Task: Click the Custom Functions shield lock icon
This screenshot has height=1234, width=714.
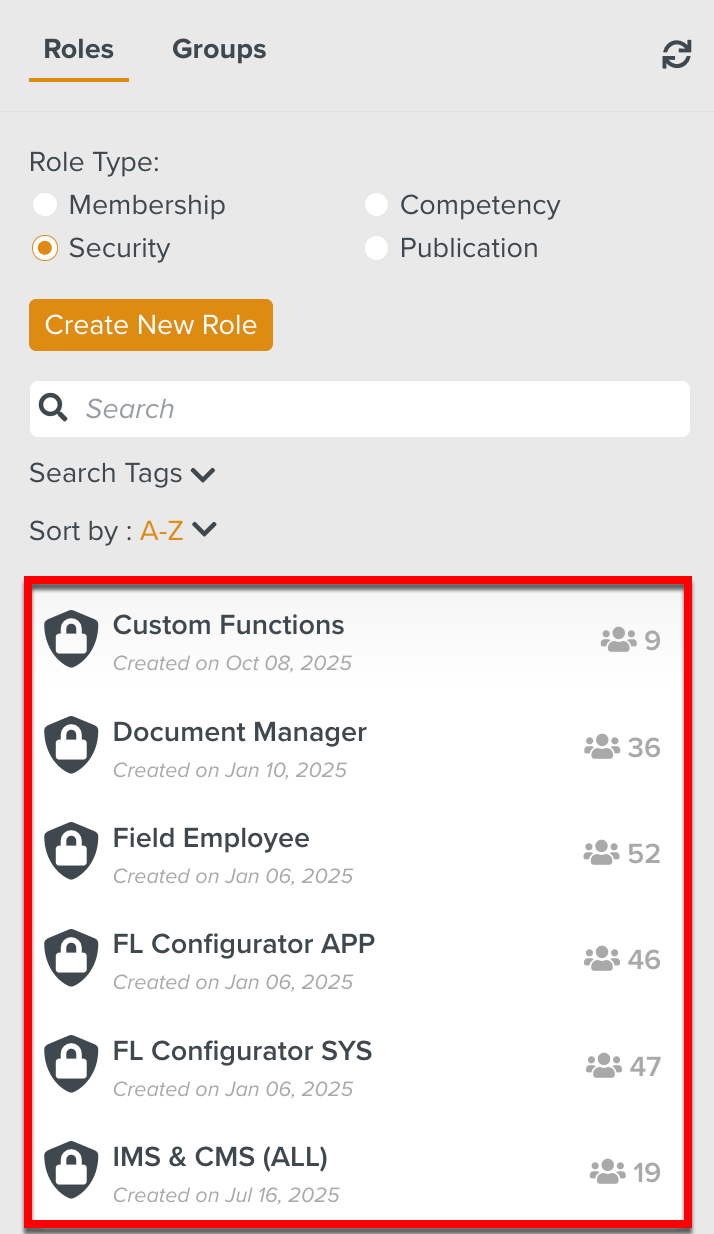Action: (72, 639)
